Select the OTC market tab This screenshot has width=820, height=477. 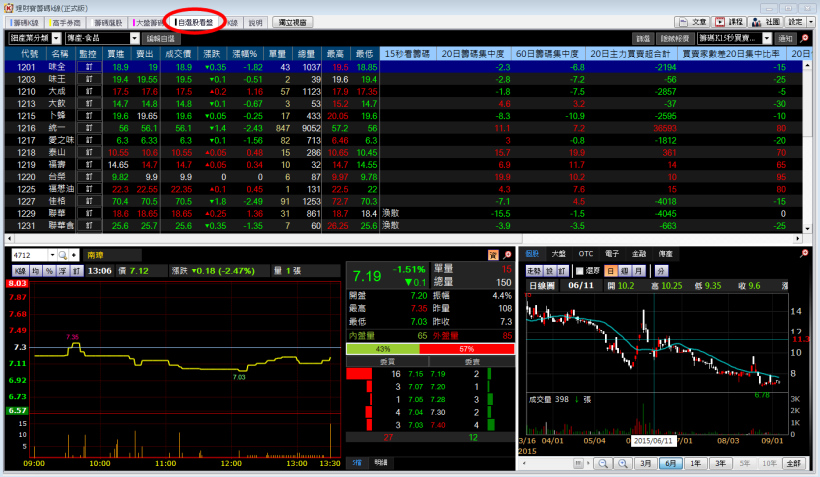pos(585,255)
